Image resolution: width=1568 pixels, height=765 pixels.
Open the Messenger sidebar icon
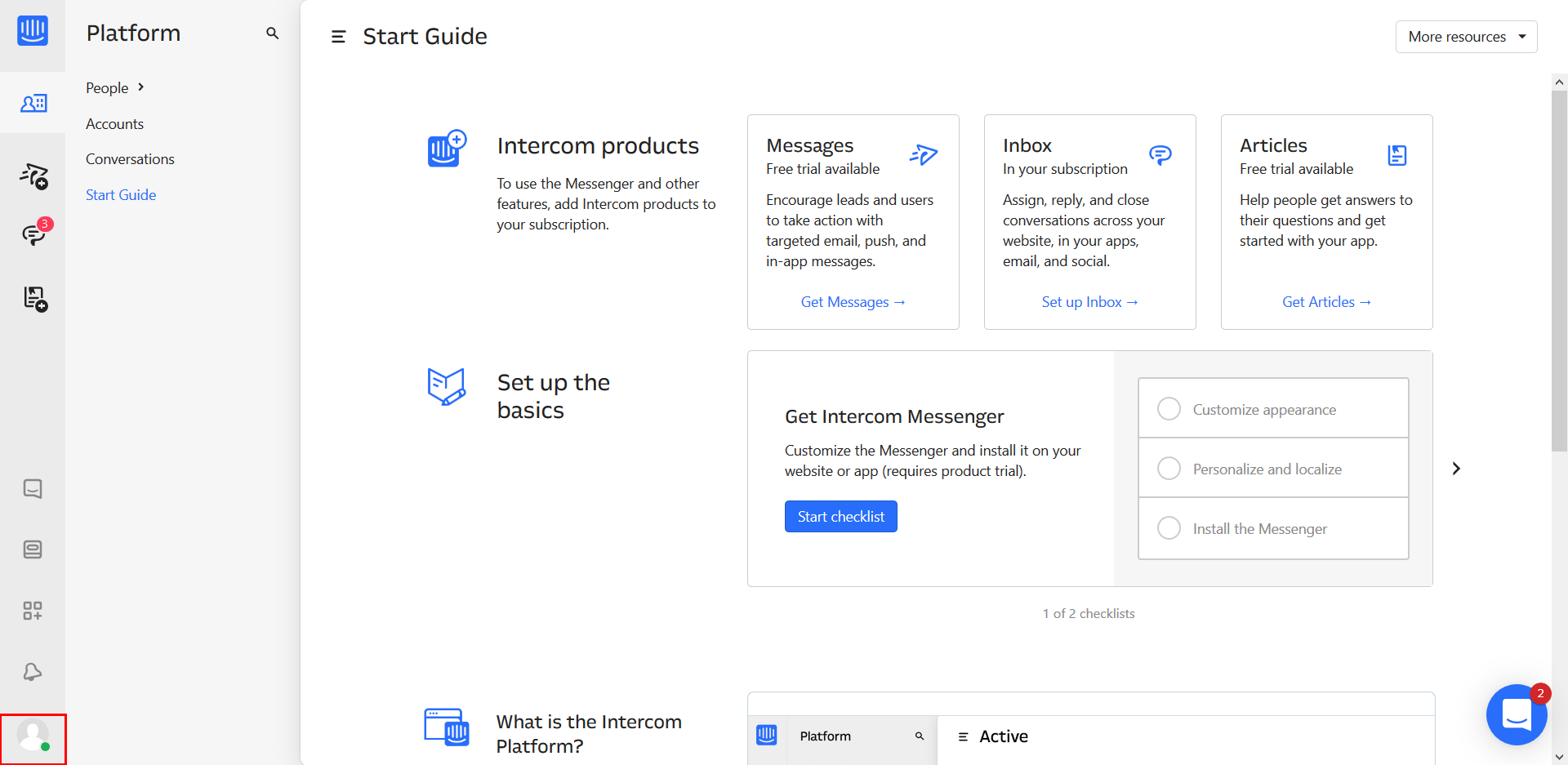[x=33, y=488]
